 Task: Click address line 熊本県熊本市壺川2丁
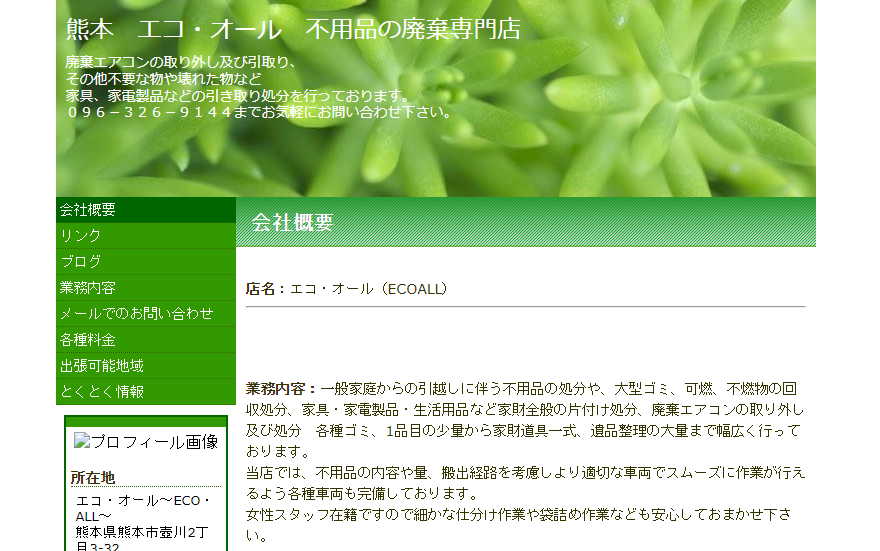(142, 532)
